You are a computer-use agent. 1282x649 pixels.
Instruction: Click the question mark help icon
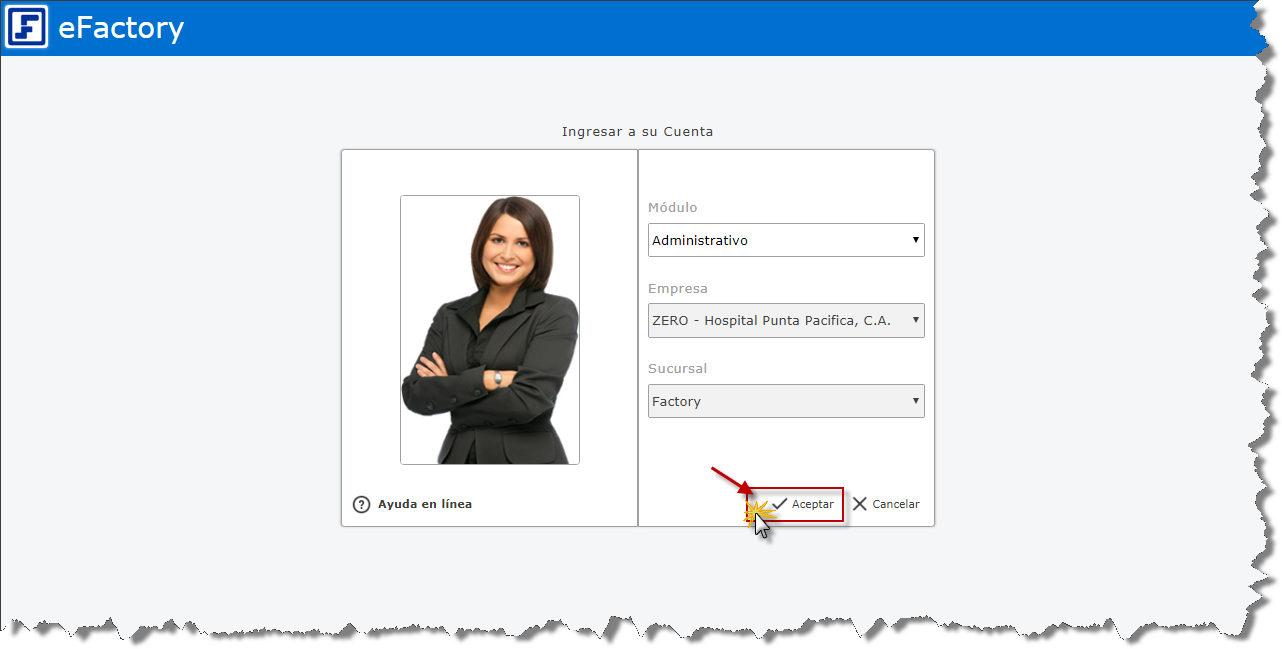[x=362, y=505]
